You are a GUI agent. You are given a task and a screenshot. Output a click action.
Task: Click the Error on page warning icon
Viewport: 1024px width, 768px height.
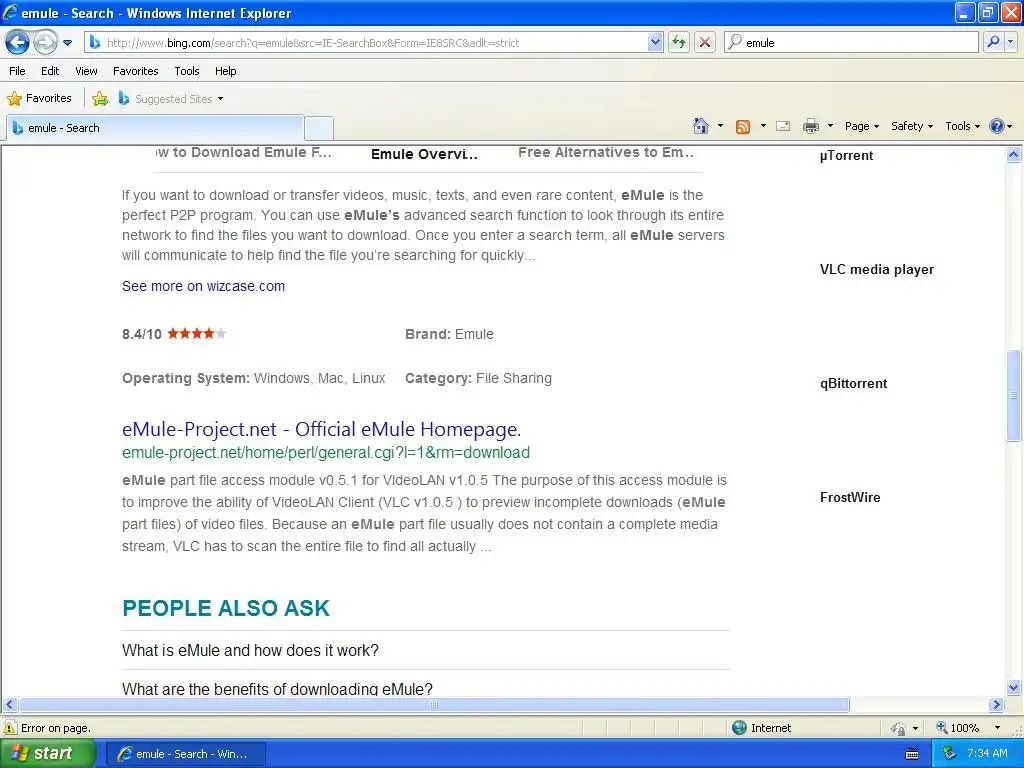coord(10,728)
